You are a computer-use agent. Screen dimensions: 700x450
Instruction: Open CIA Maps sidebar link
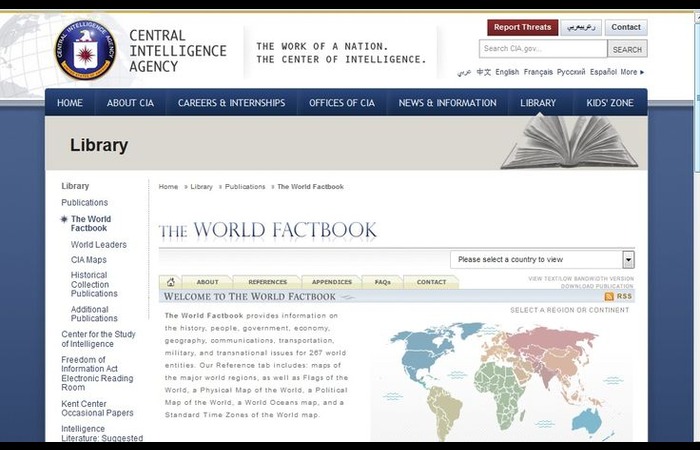pyautogui.click(x=88, y=260)
